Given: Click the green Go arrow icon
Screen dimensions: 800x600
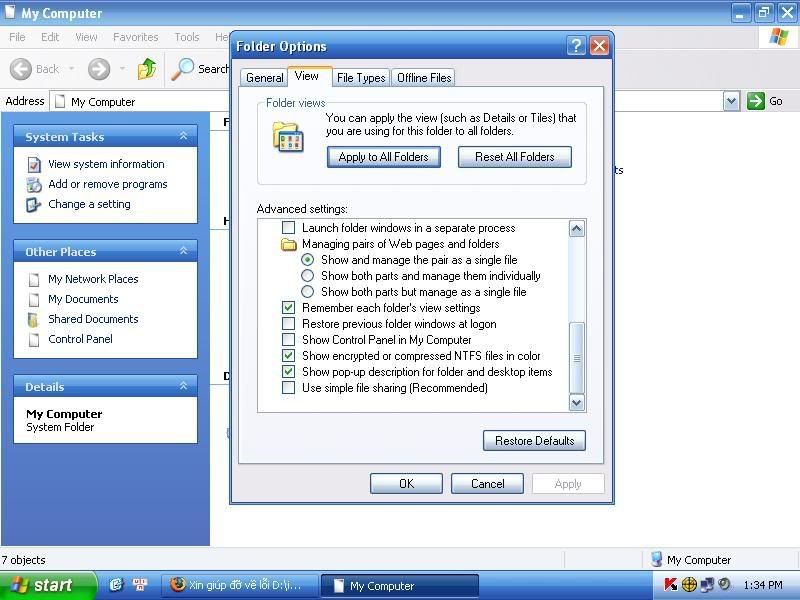Looking at the screenshot, I should pos(756,101).
